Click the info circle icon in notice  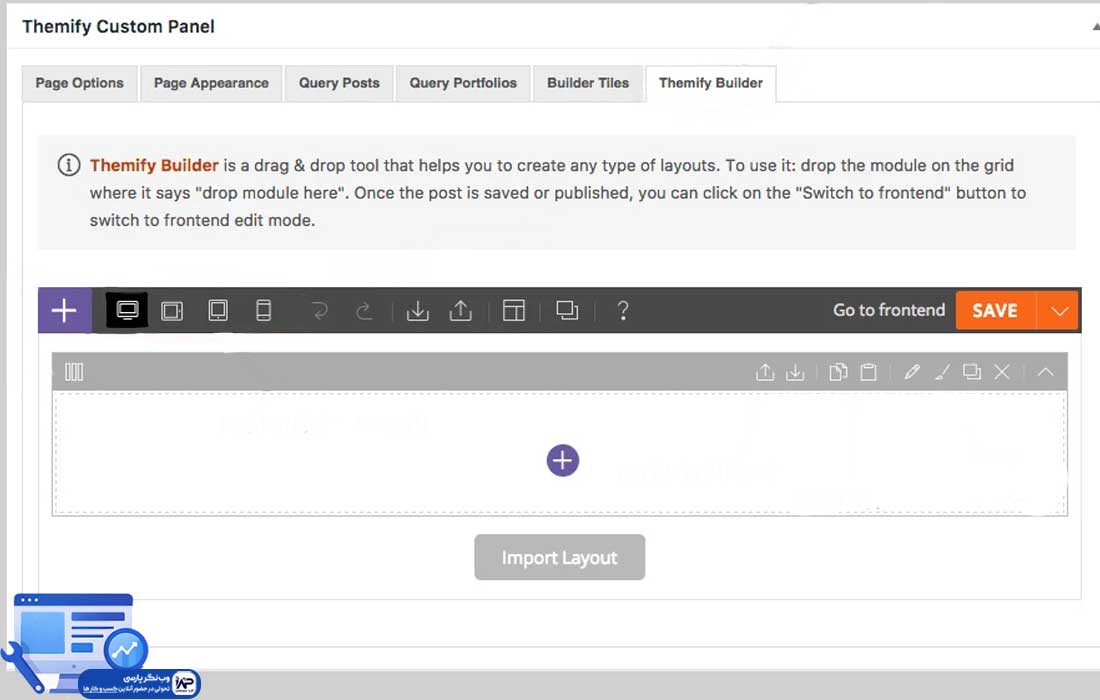[68, 166]
